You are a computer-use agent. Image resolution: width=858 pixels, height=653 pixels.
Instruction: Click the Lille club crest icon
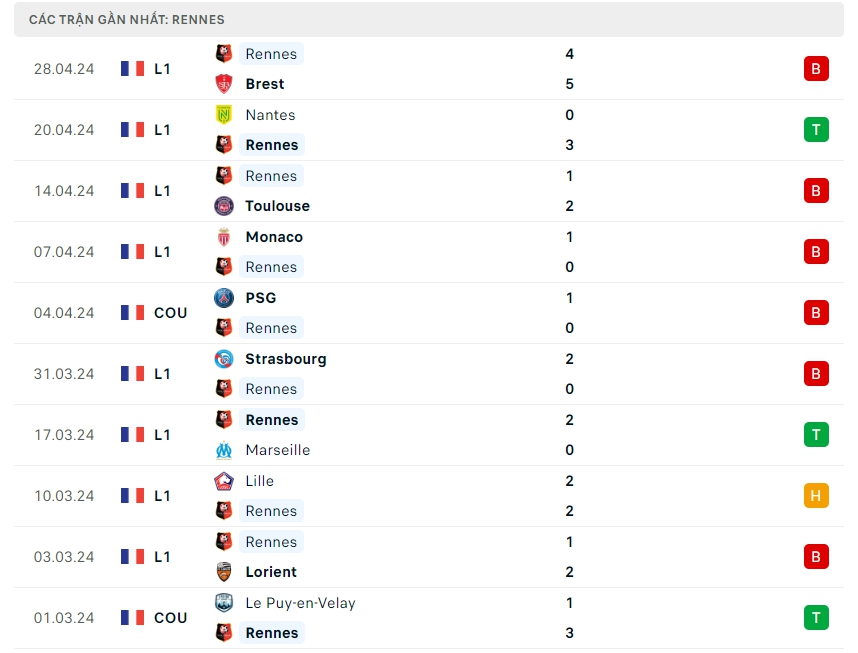(224, 481)
